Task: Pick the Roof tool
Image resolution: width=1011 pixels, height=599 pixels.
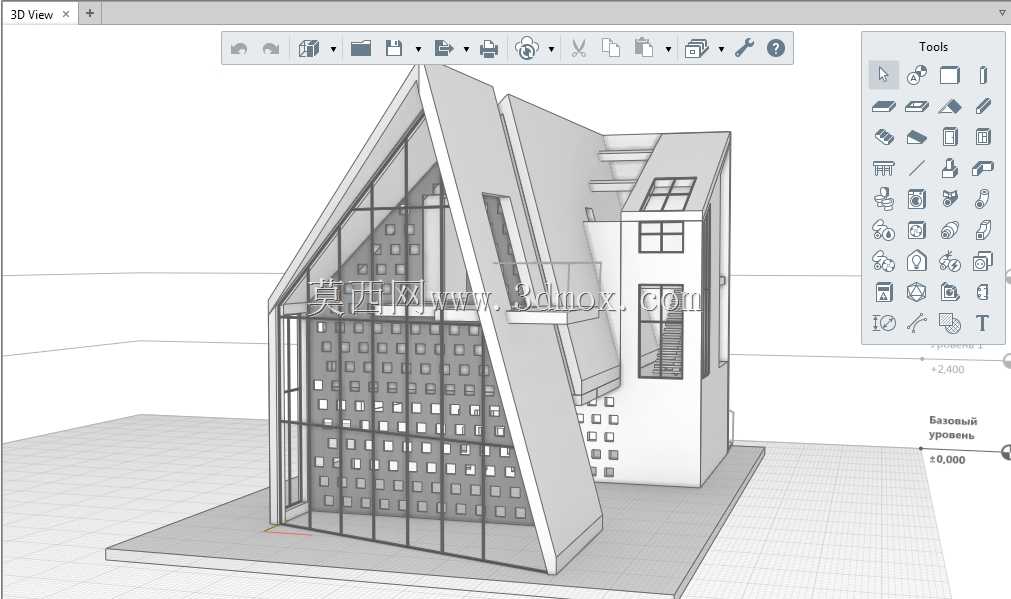Action: [x=949, y=106]
